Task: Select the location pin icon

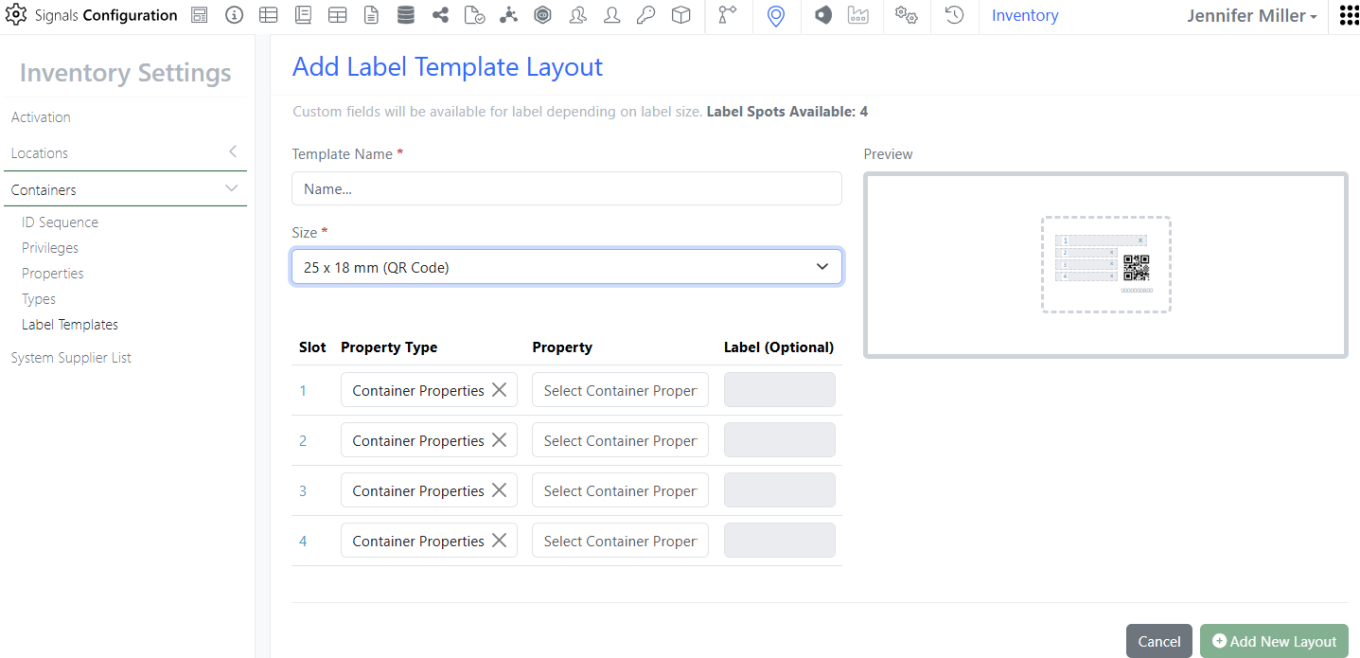Action: [776, 16]
